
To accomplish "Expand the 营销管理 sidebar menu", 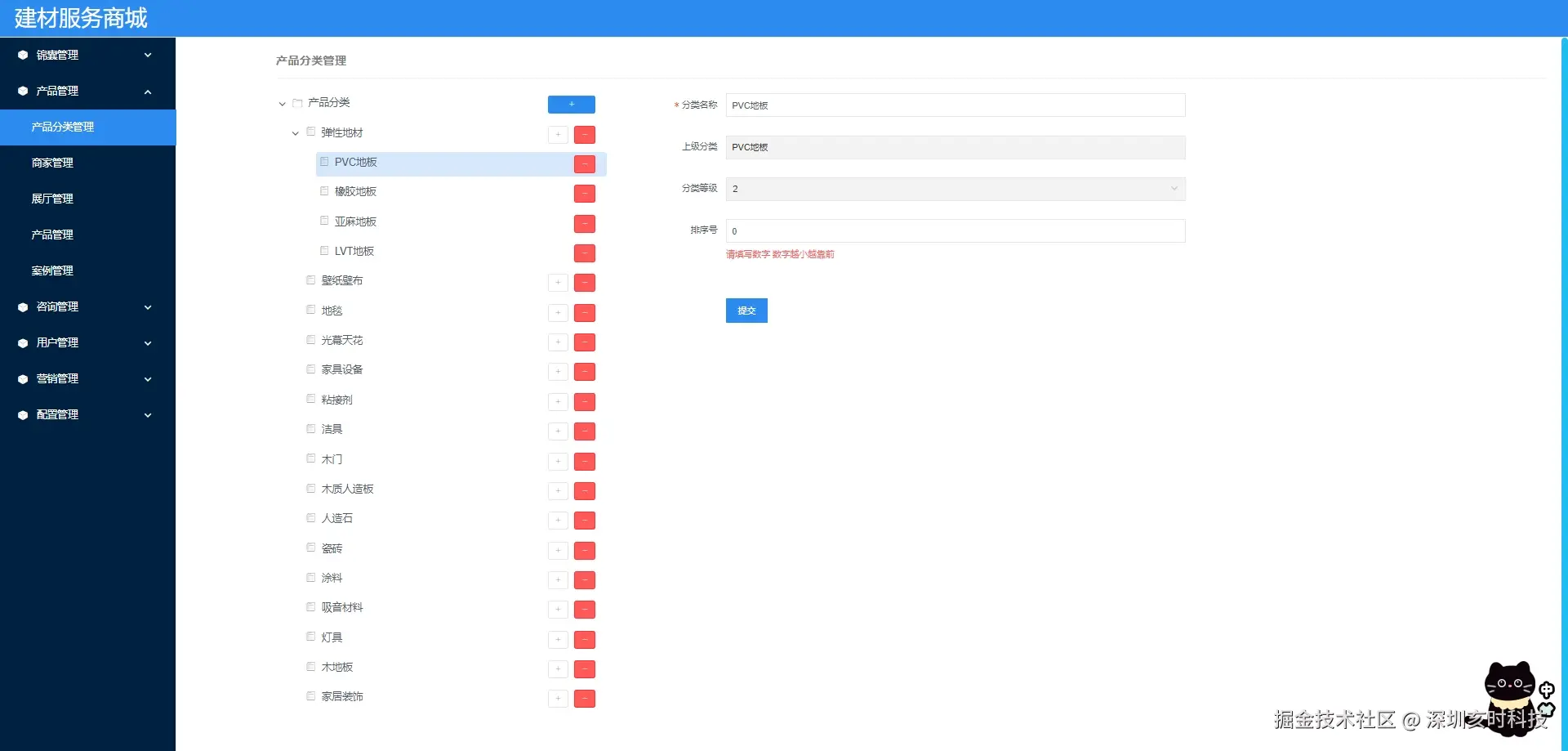I will pos(87,378).
